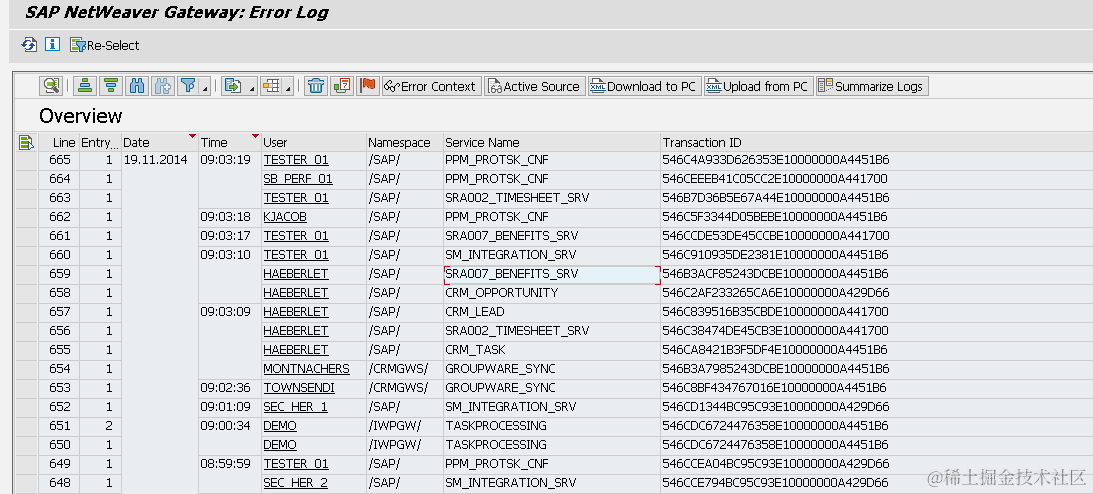Select the CRM_TASK service cell
1093x494 pixels.
pos(551,350)
